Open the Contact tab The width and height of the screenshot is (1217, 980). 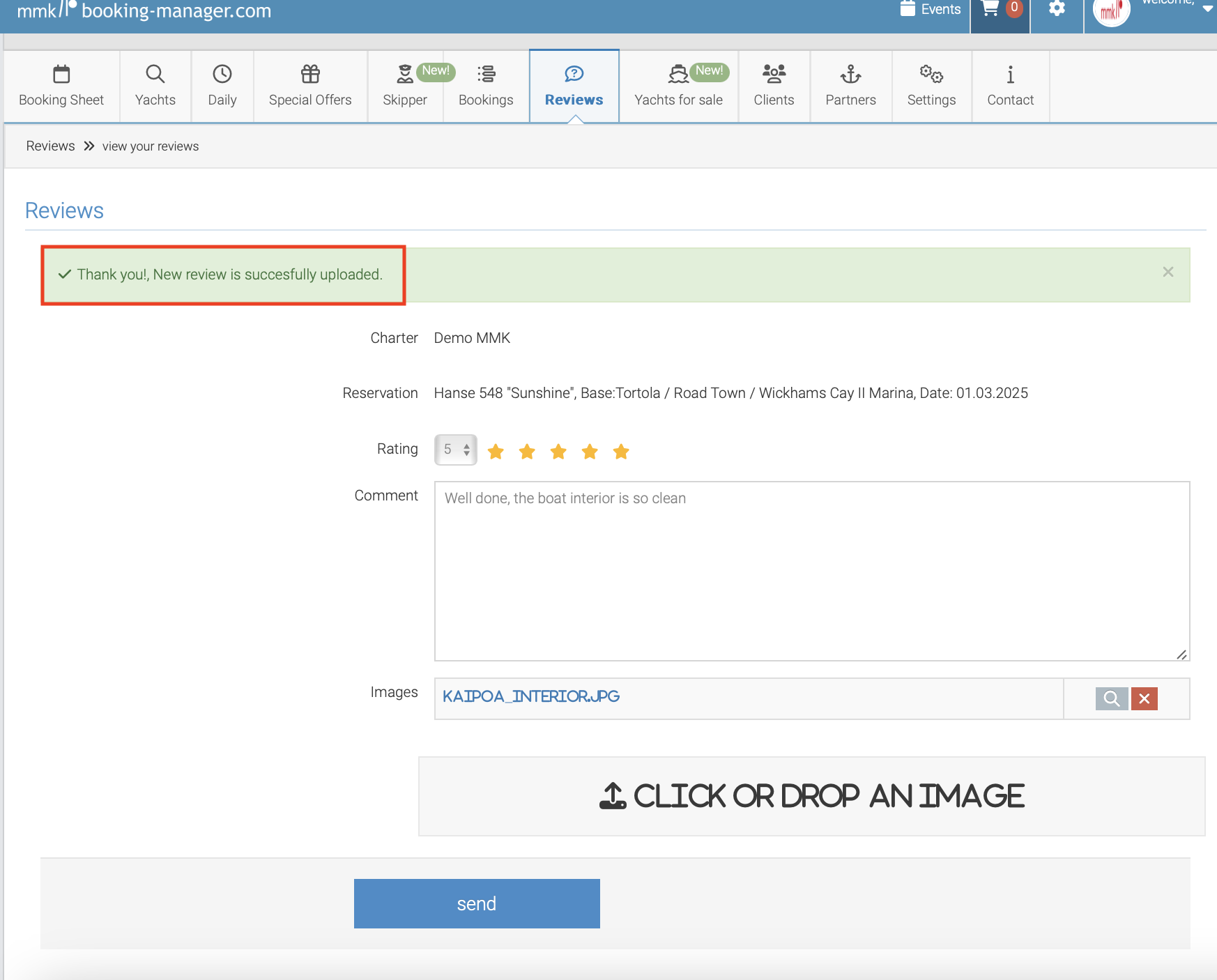click(x=1010, y=86)
